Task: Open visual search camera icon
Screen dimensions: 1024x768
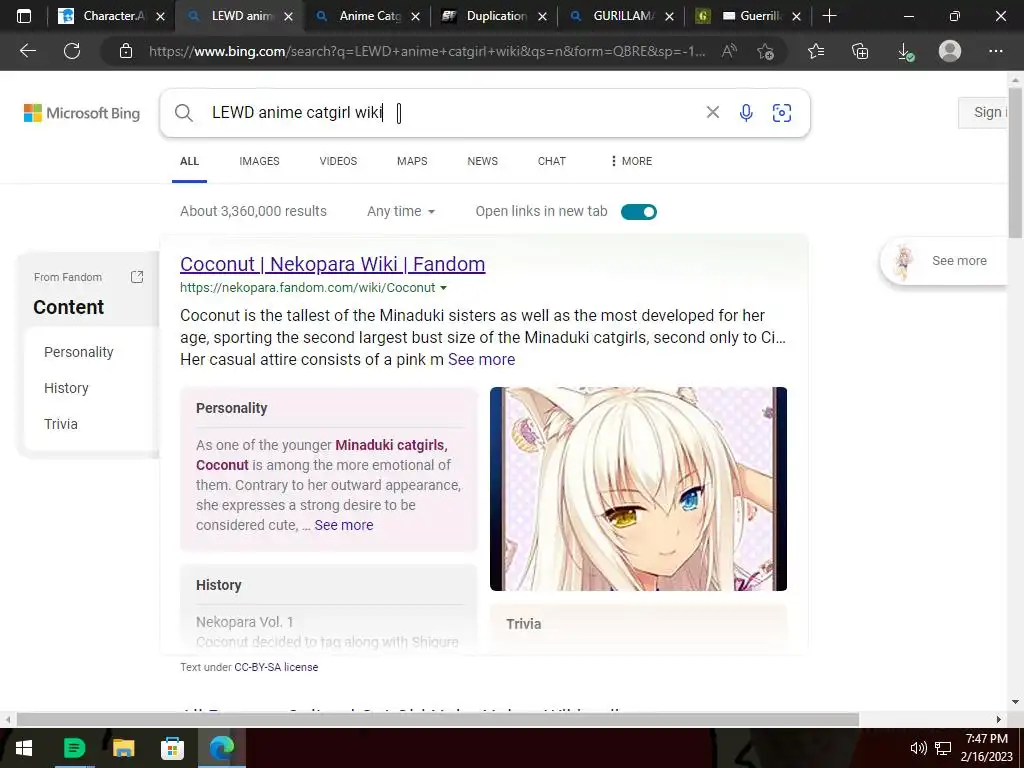Action: [782, 113]
